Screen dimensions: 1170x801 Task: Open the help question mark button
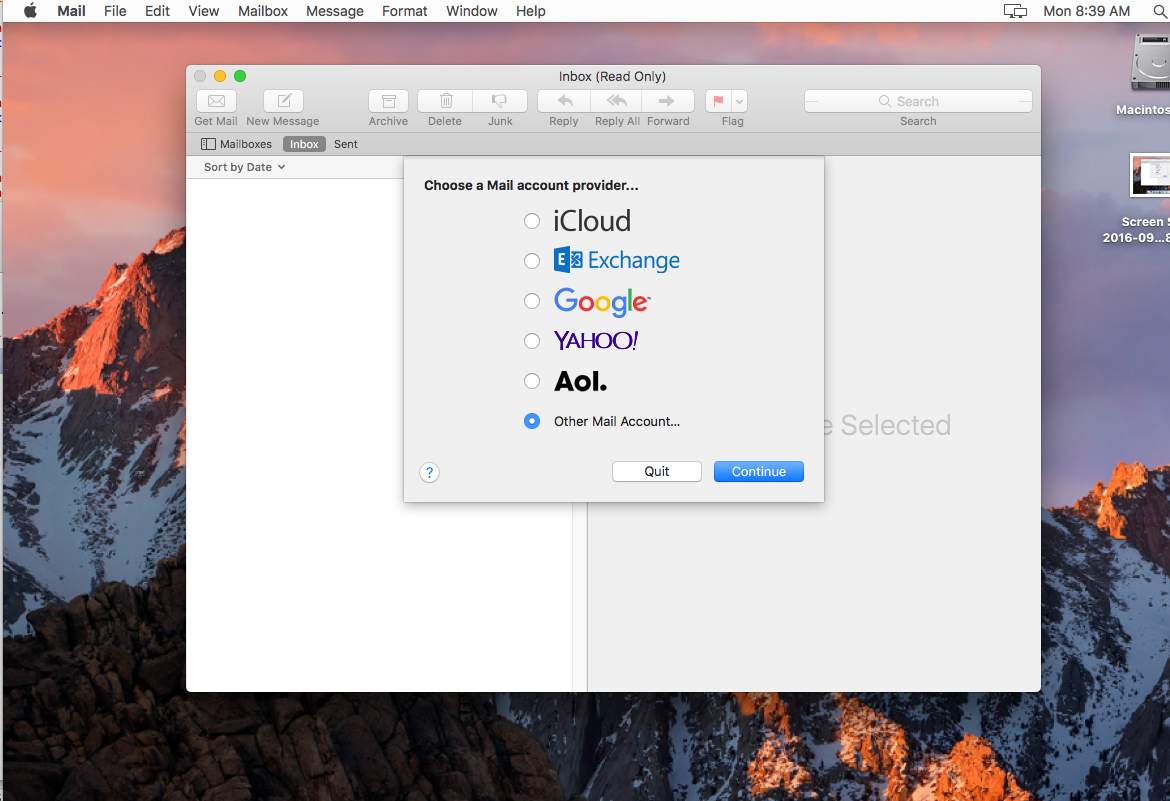pos(429,473)
